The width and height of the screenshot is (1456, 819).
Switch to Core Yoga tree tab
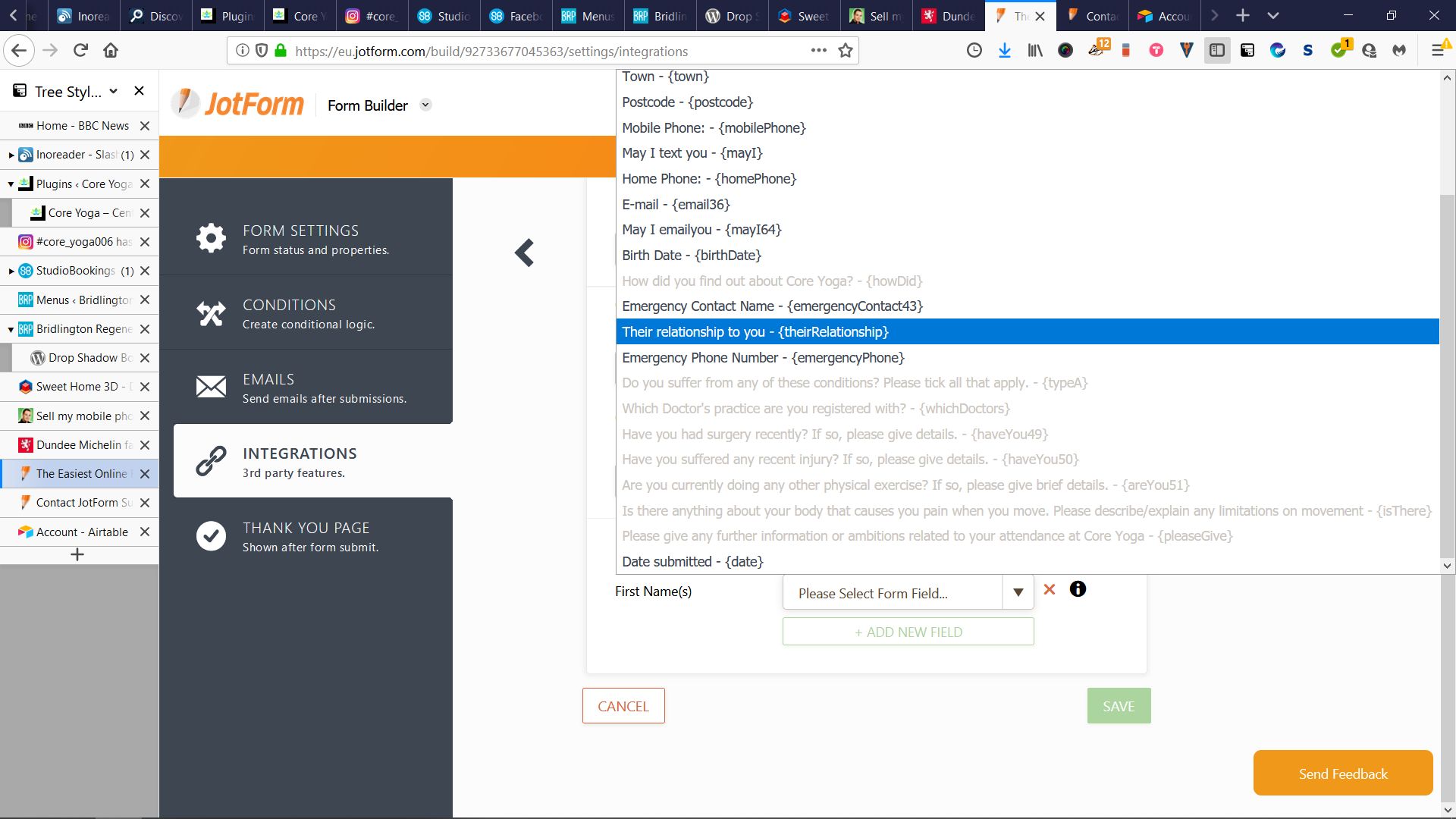85,213
